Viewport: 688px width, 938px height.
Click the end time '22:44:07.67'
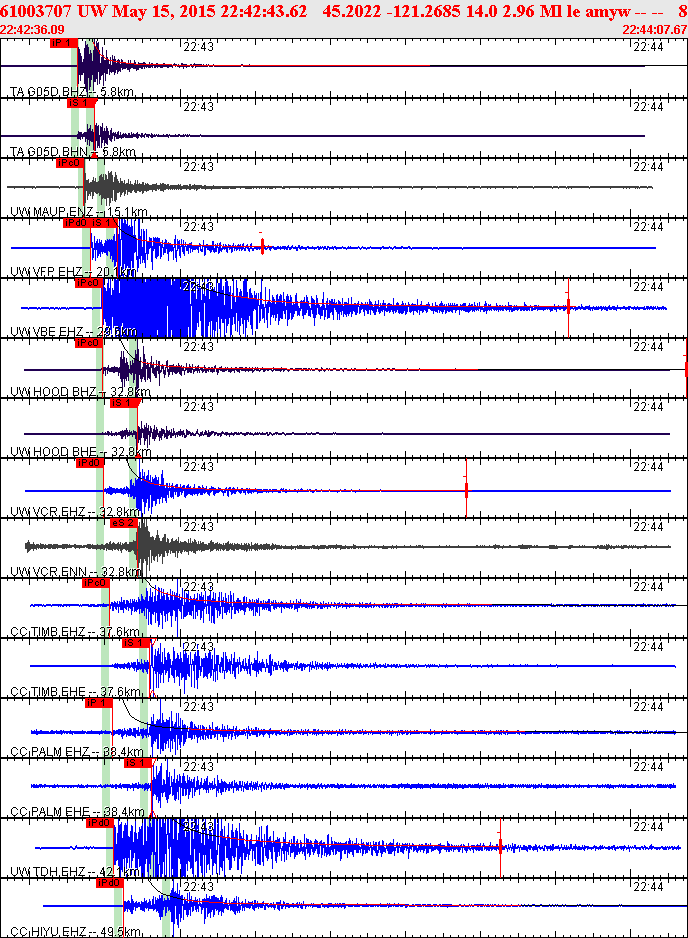click(x=654, y=29)
